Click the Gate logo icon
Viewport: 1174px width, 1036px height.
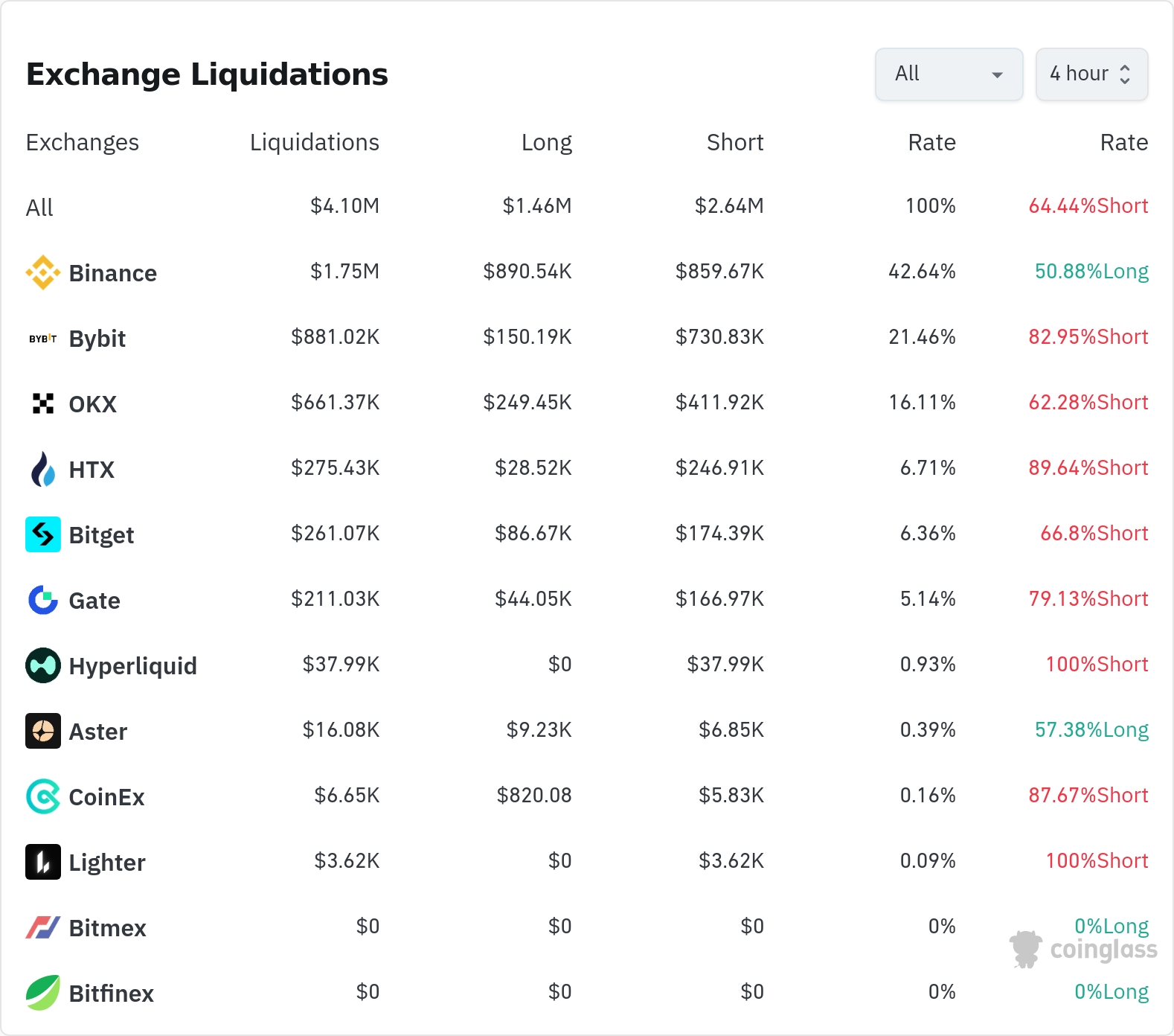[43, 600]
